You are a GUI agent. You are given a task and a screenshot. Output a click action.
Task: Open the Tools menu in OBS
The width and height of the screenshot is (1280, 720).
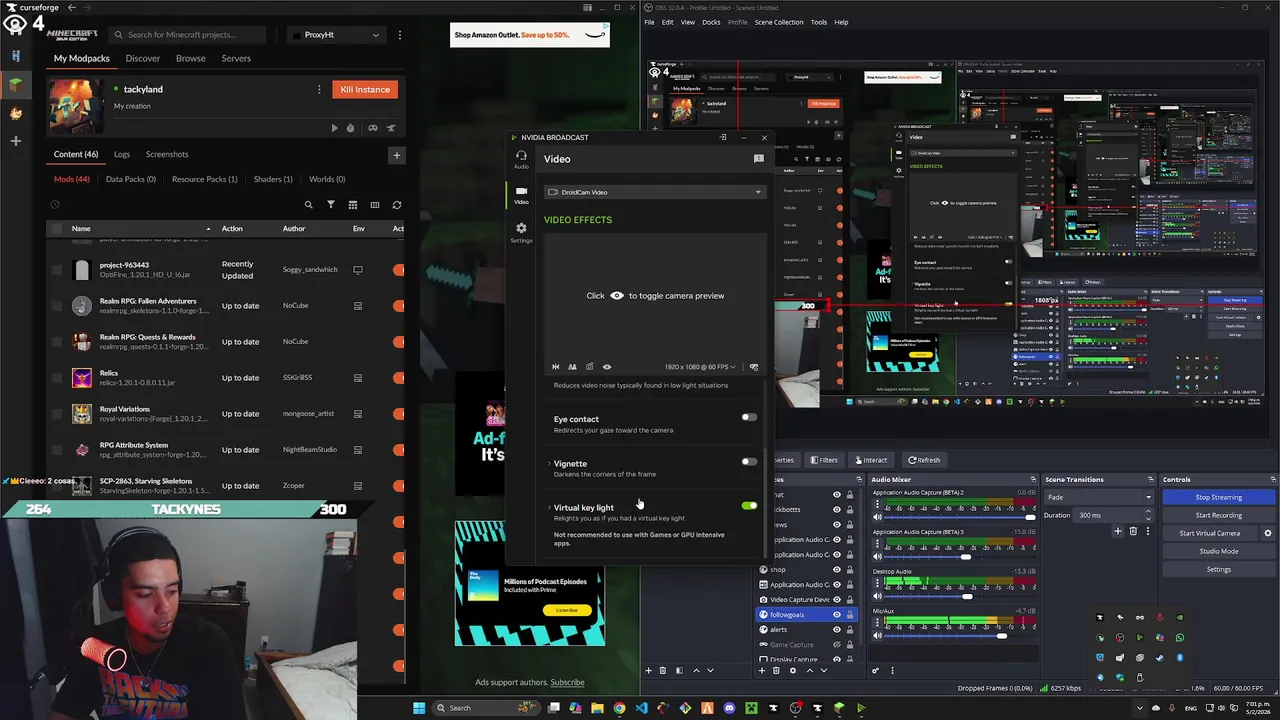(x=819, y=22)
